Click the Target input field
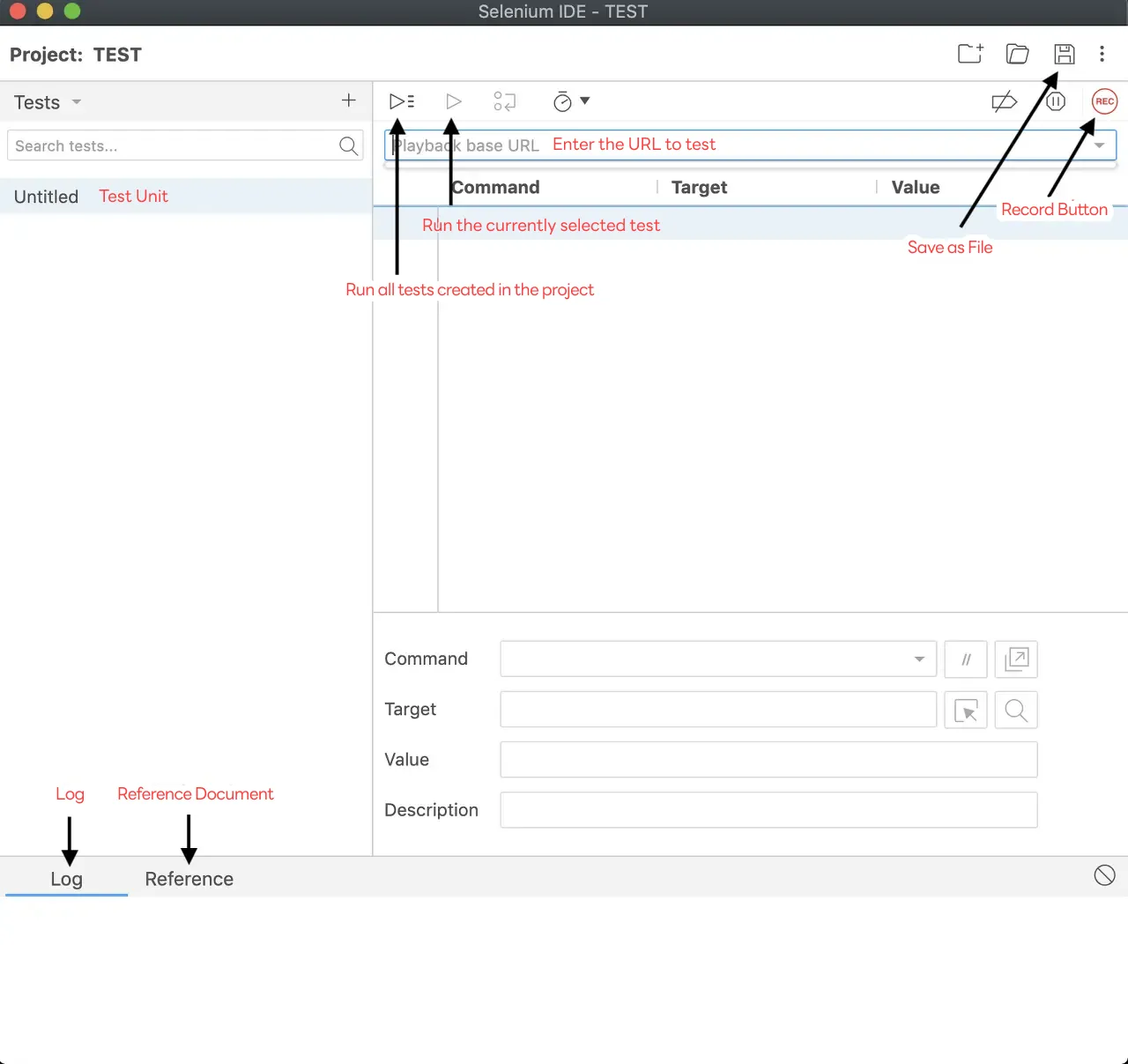The width and height of the screenshot is (1128, 1064). pos(718,710)
